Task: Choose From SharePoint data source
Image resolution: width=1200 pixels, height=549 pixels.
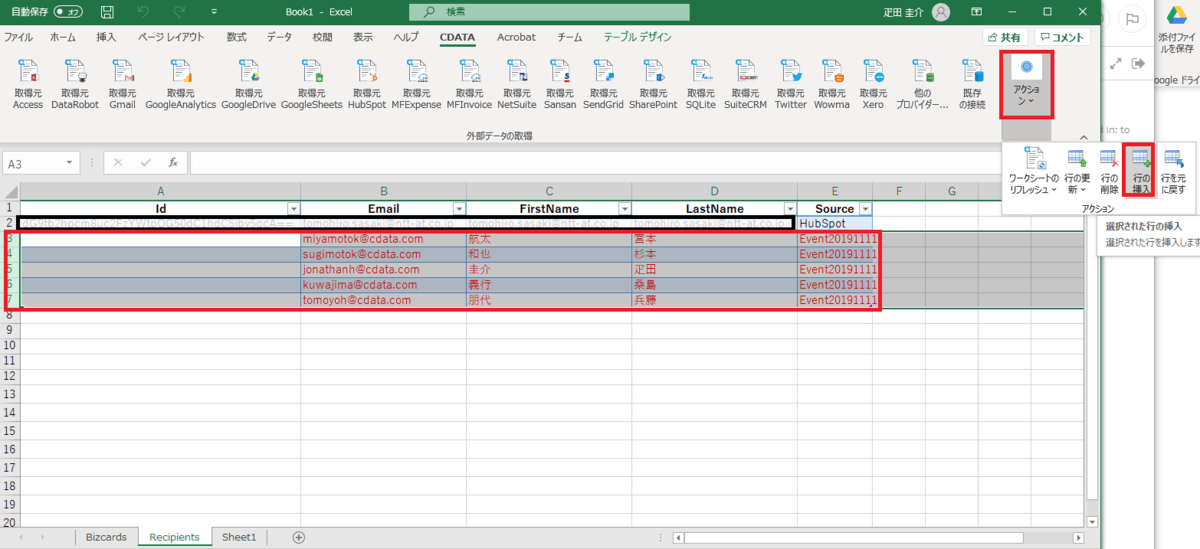Action: pos(653,84)
